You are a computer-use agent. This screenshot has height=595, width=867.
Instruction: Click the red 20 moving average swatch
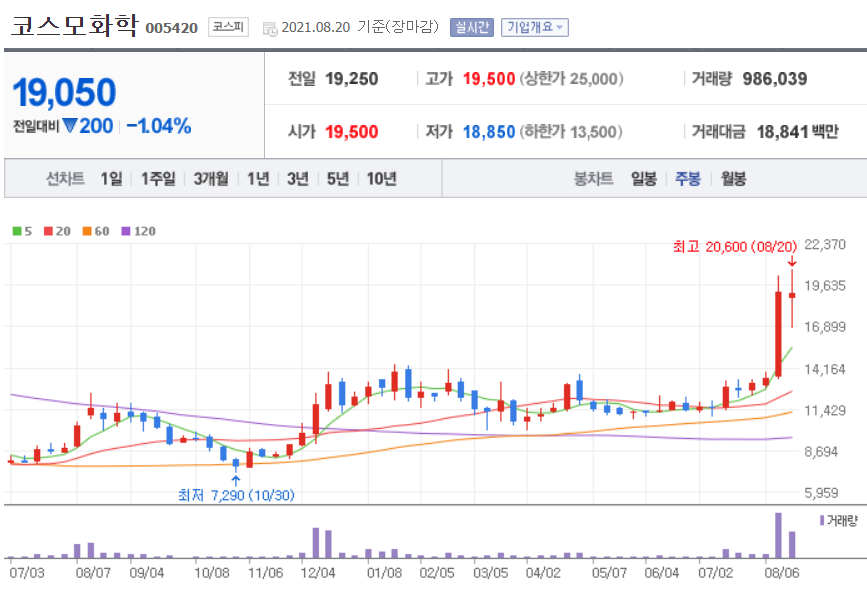tap(49, 231)
